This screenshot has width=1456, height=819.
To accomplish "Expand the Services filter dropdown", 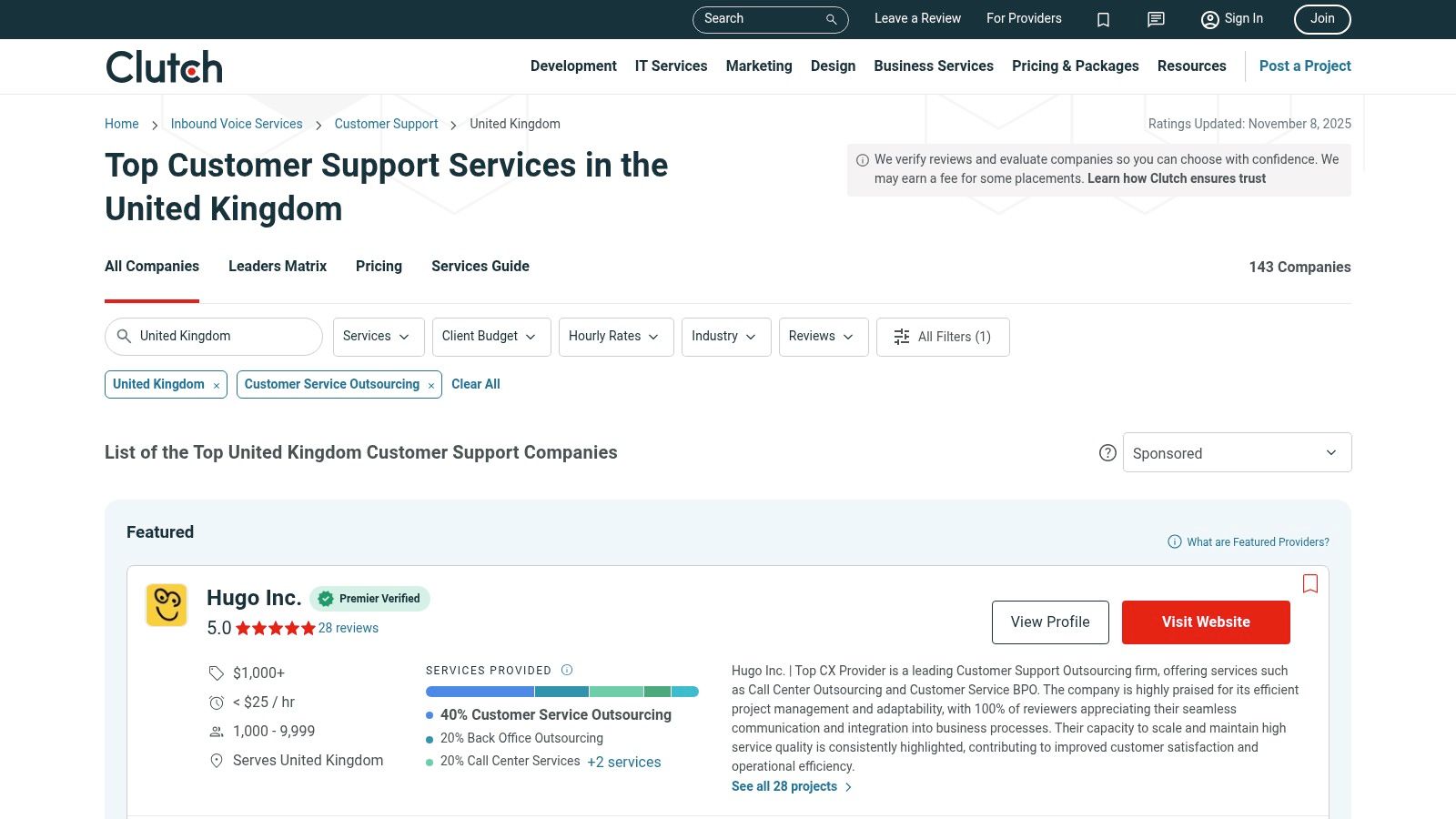I will click(379, 337).
